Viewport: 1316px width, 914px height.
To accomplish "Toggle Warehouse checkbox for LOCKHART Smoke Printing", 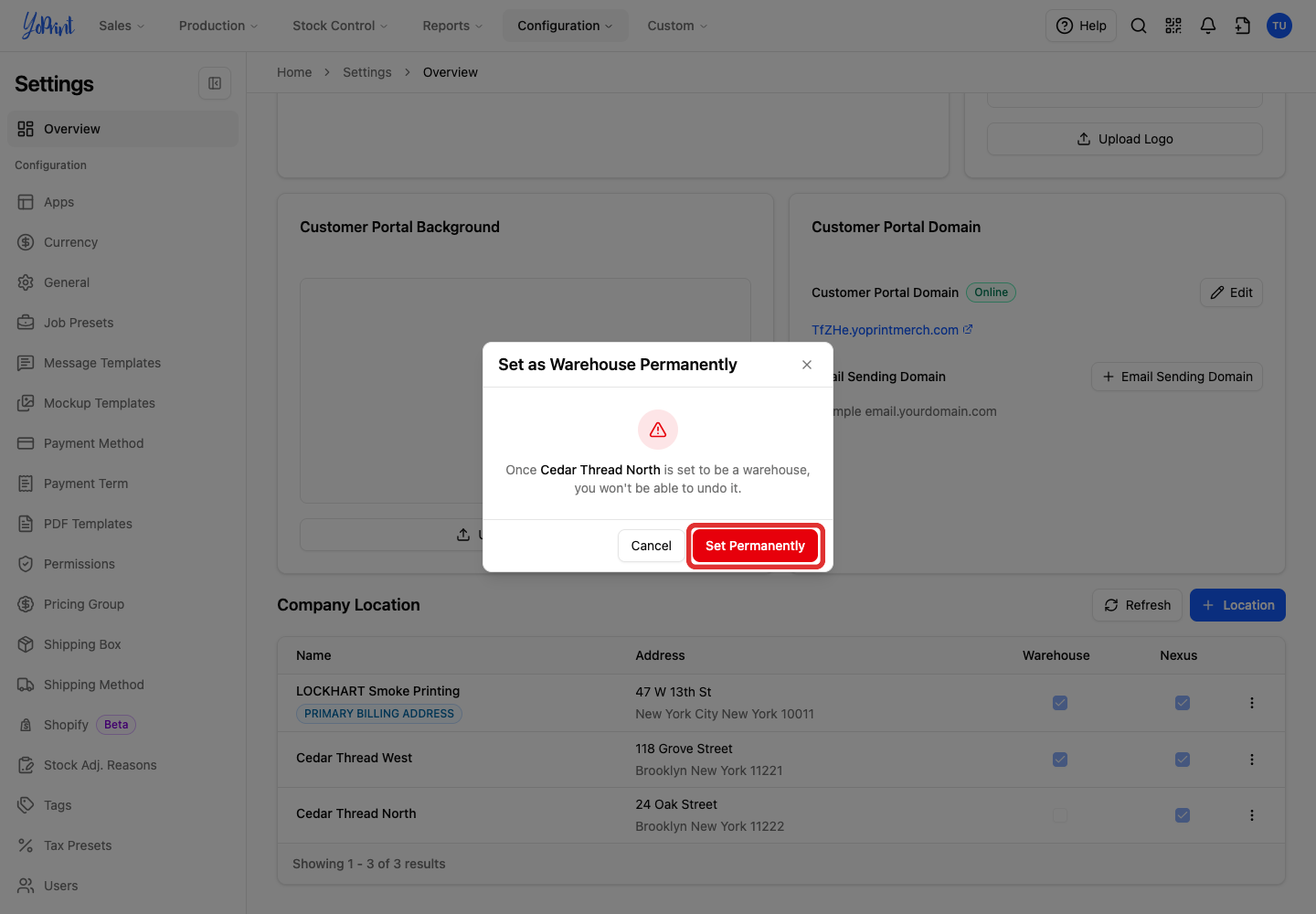I will click(1060, 703).
